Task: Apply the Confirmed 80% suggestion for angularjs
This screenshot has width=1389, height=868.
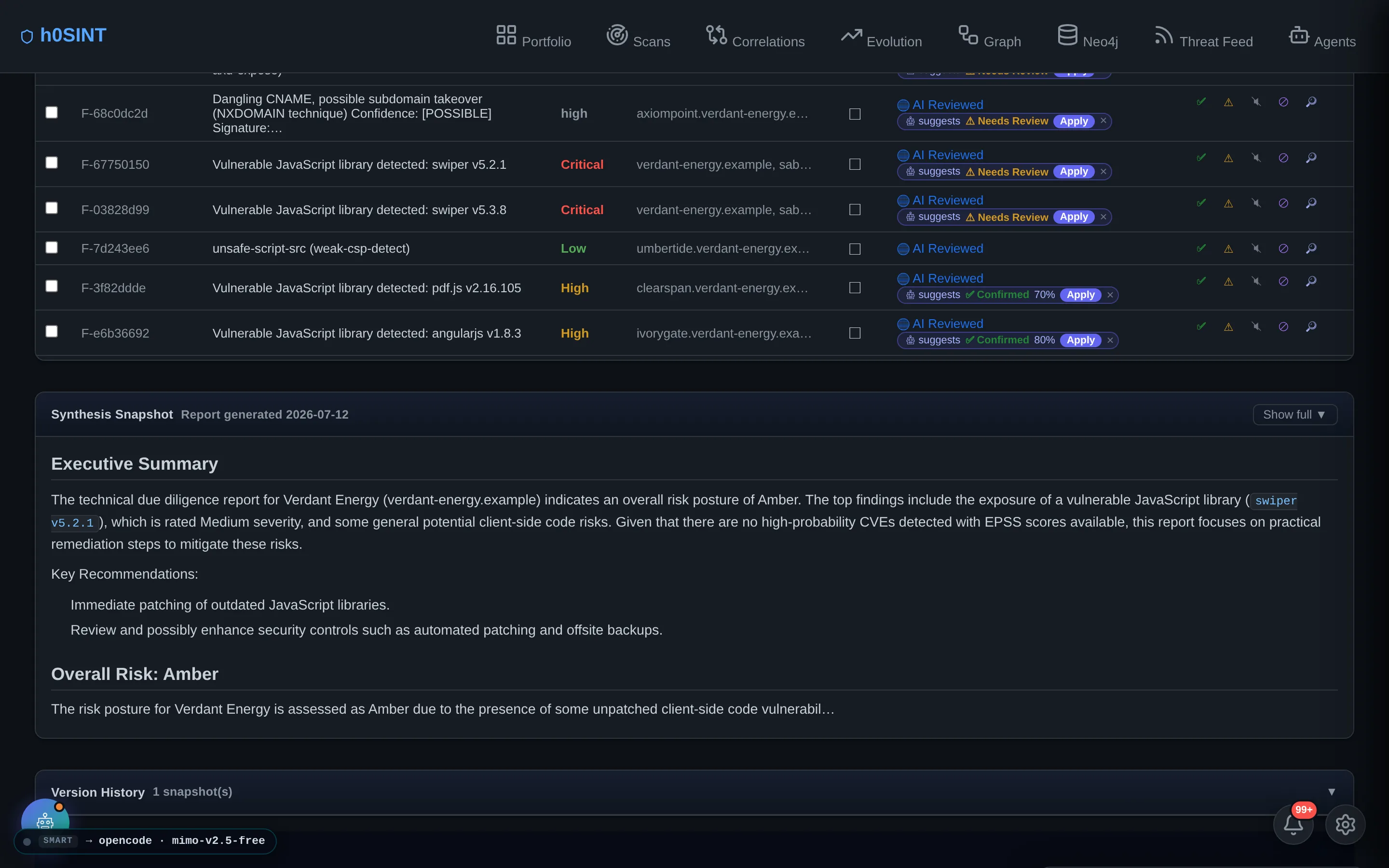Action: (x=1080, y=340)
